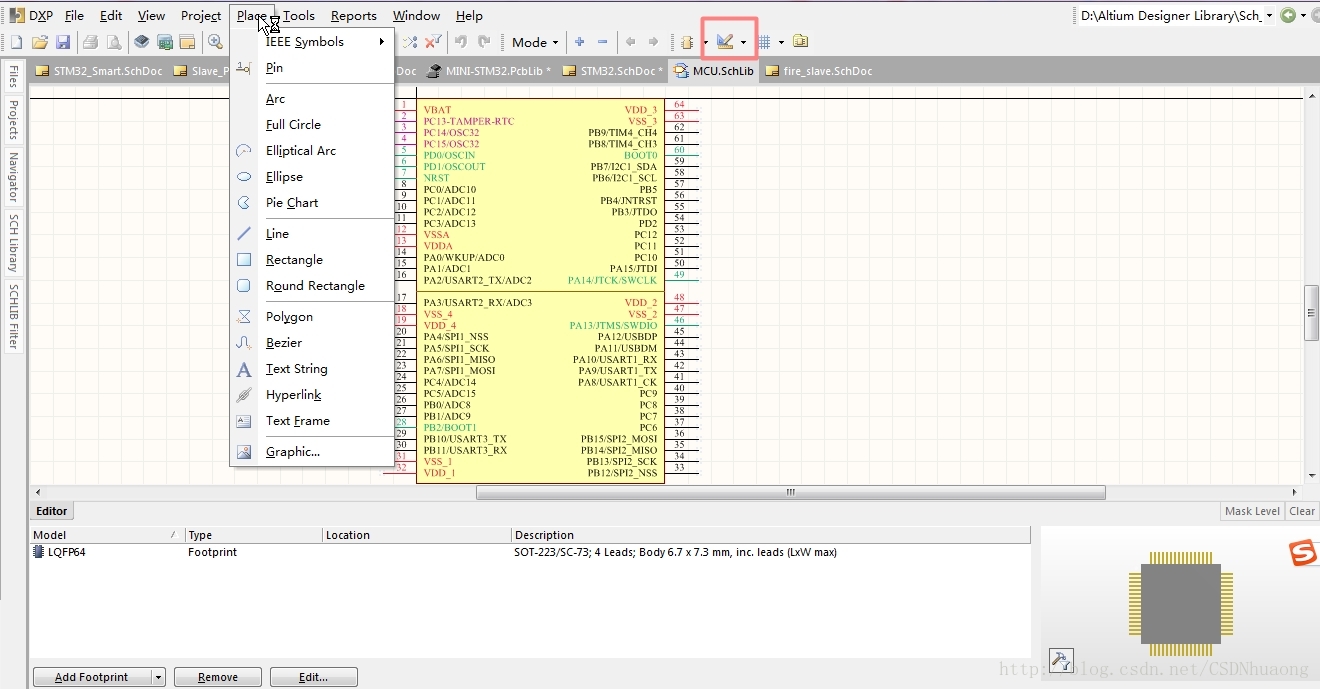Open the grid settings toolbar dropdown
The height and width of the screenshot is (689, 1320).
tap(781, 43)
